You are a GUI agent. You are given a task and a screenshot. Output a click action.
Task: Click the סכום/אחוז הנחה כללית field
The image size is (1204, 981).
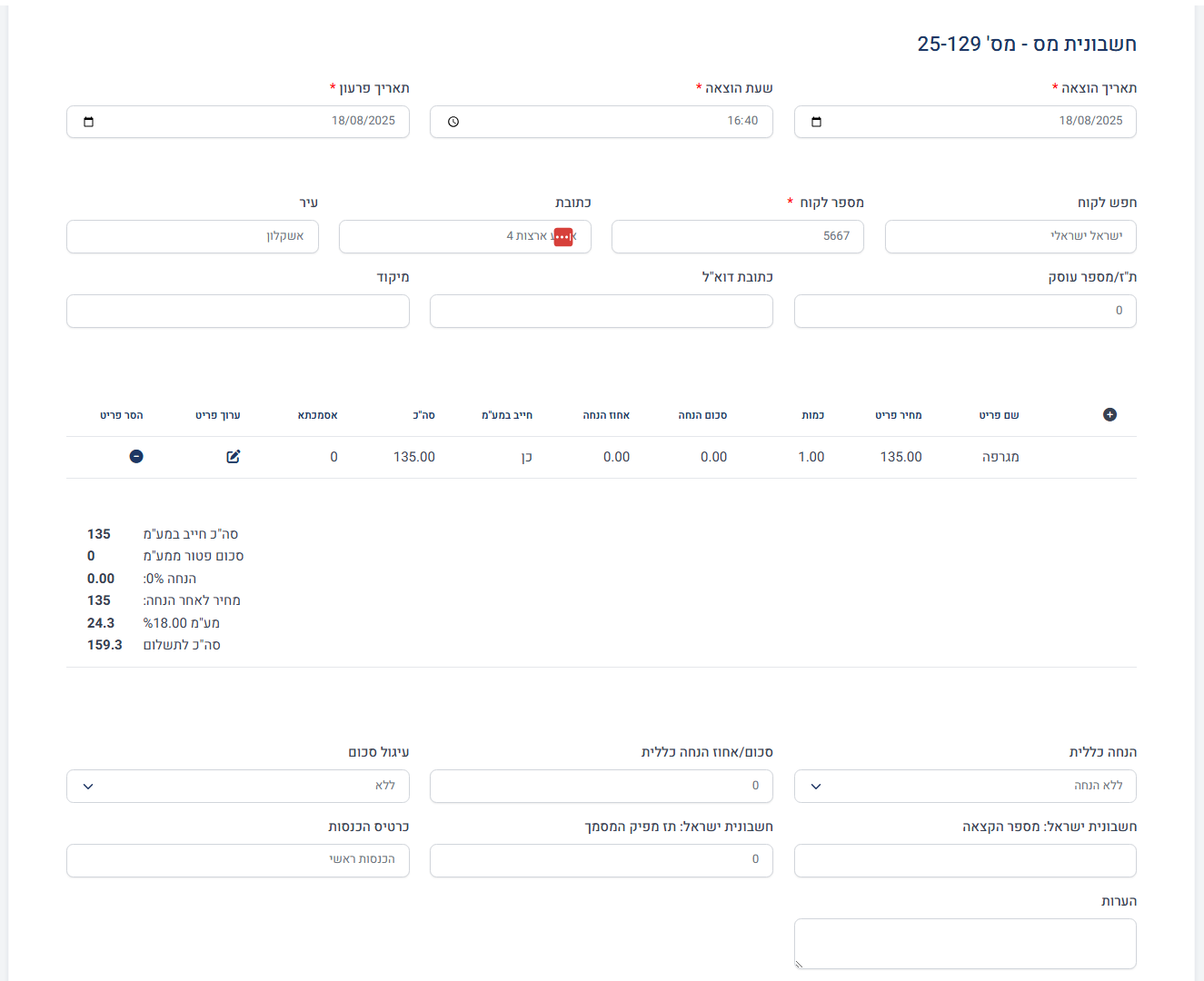tap(602, 786)
